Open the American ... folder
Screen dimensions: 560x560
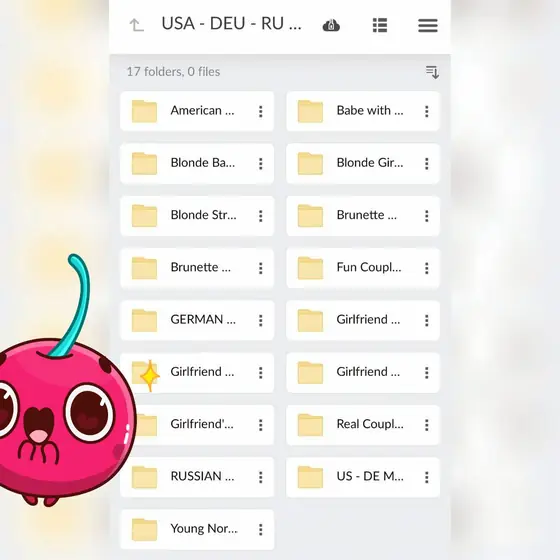click(197, 111)
